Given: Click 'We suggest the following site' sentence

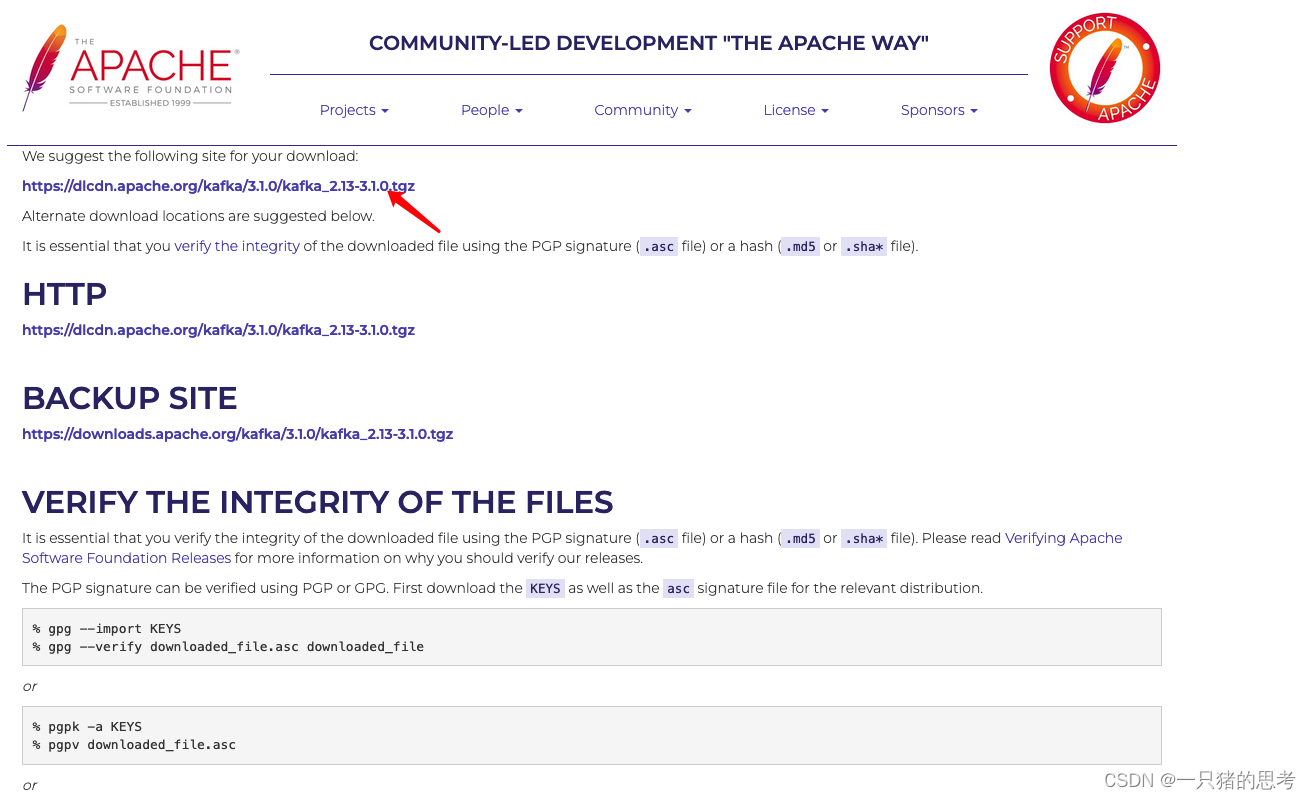Looking at the screenshot, I should tap(190, 156).
